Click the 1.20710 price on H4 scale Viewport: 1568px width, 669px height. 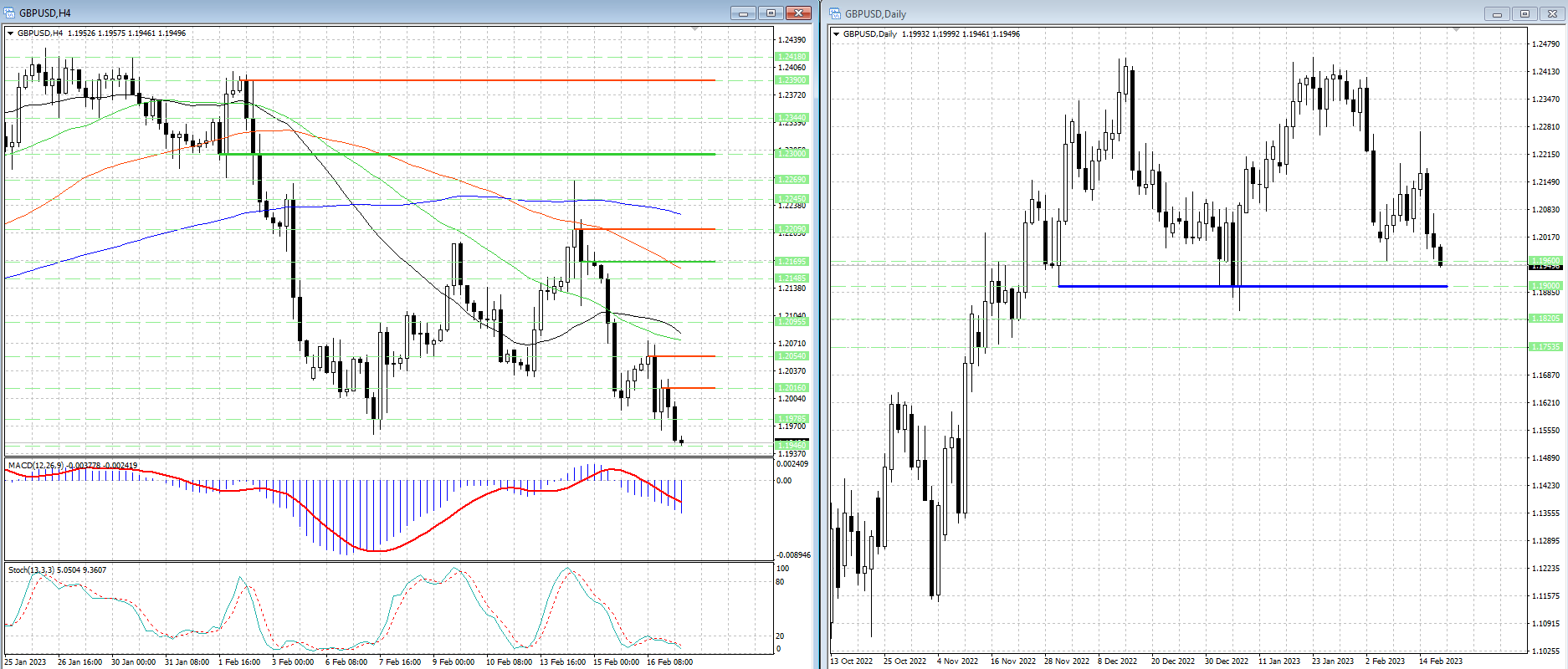pos(792,344)
